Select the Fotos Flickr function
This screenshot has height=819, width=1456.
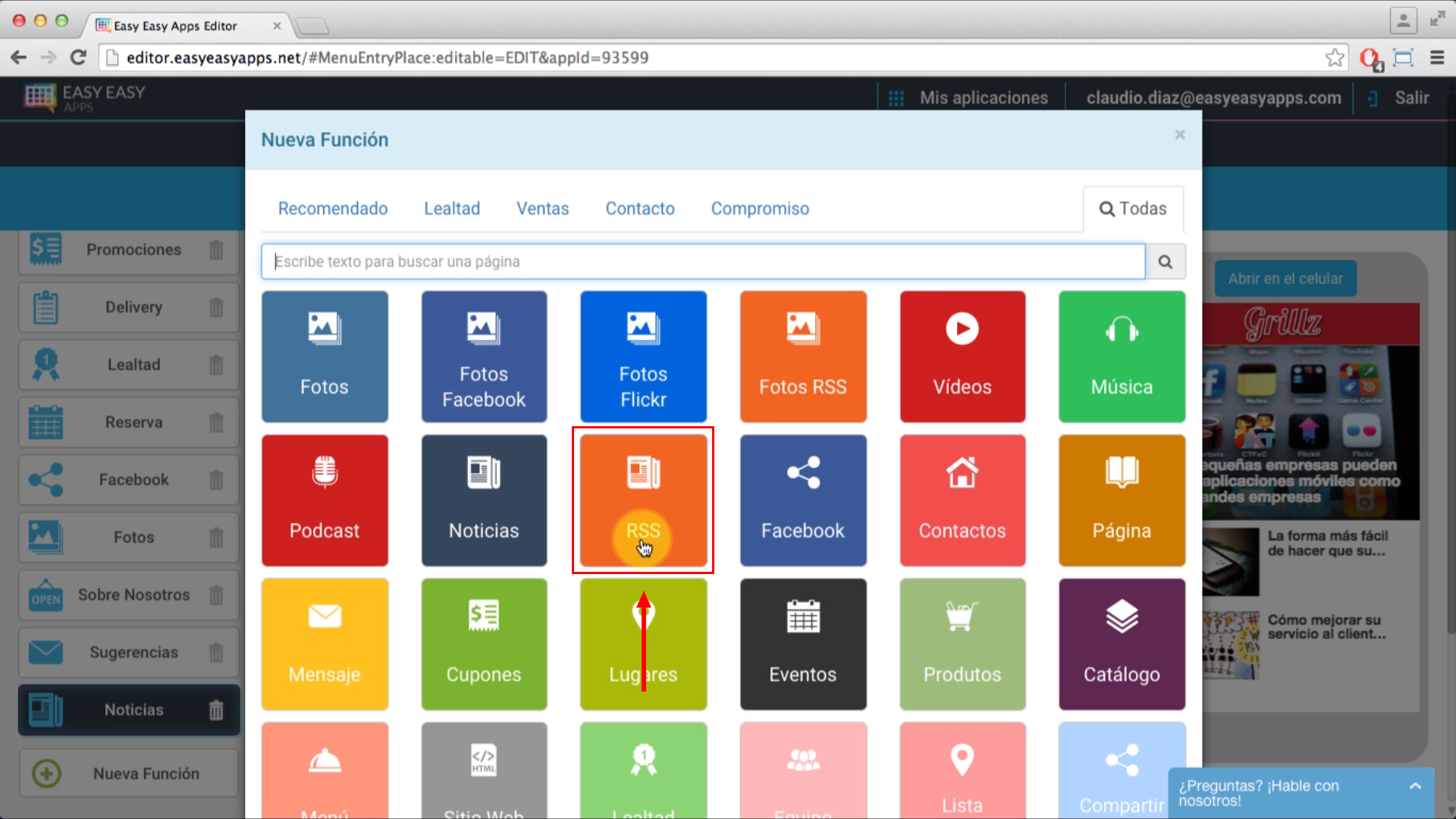pos(644,356)
